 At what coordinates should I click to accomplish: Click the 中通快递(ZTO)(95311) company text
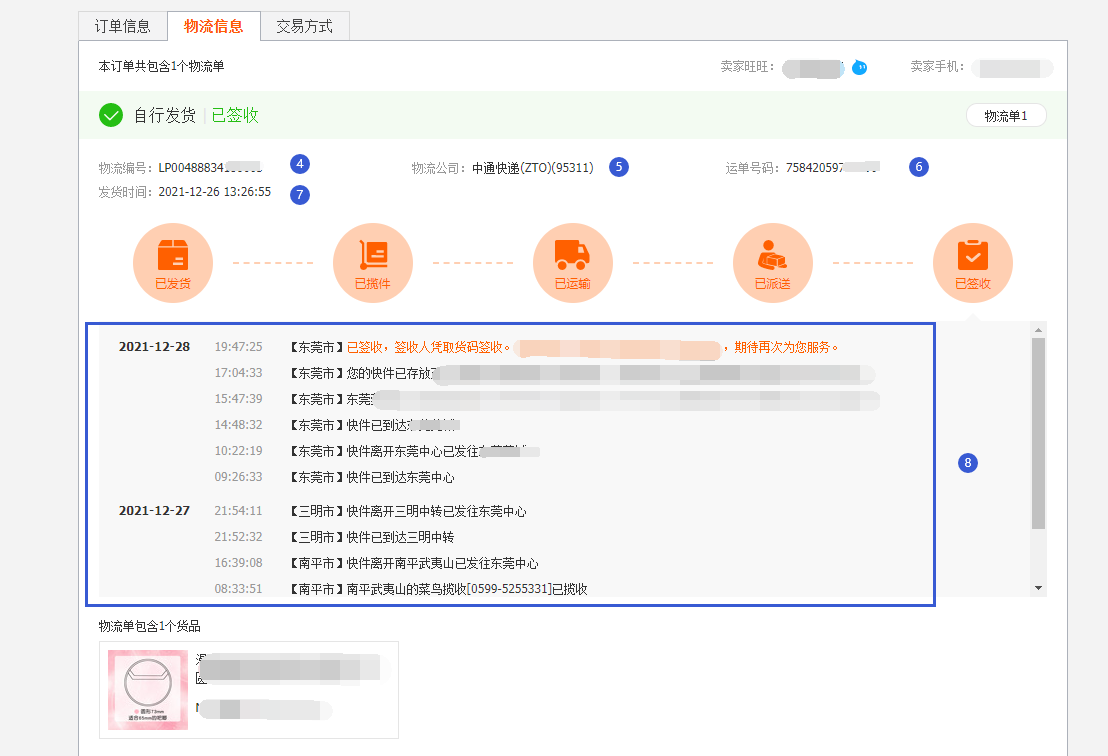533,168
